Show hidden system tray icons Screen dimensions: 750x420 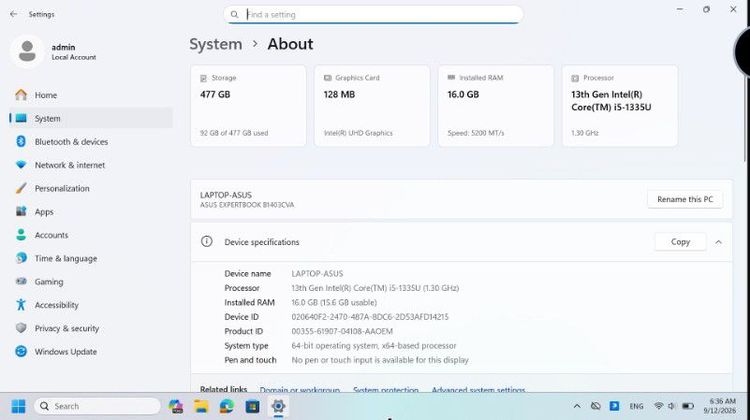pyautogui.click(x=577, y=406)
